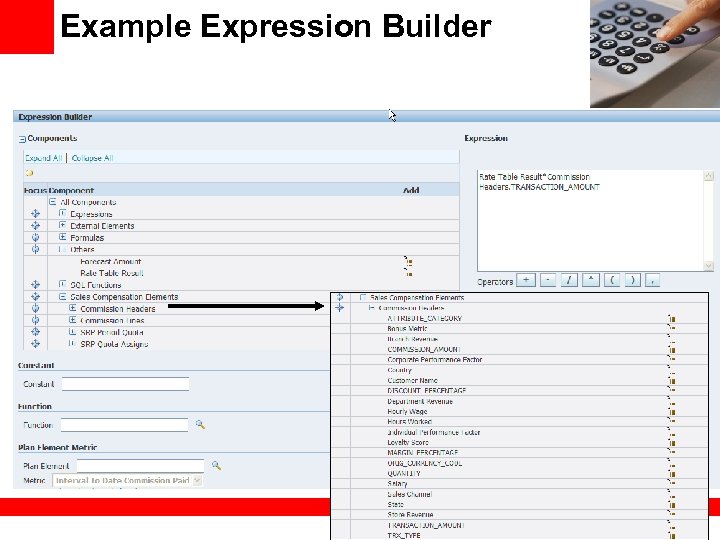The height and width of the screenshot is (540, 720).
Task: Expand the Commission Lines tree node
Action: pos(72,320)
